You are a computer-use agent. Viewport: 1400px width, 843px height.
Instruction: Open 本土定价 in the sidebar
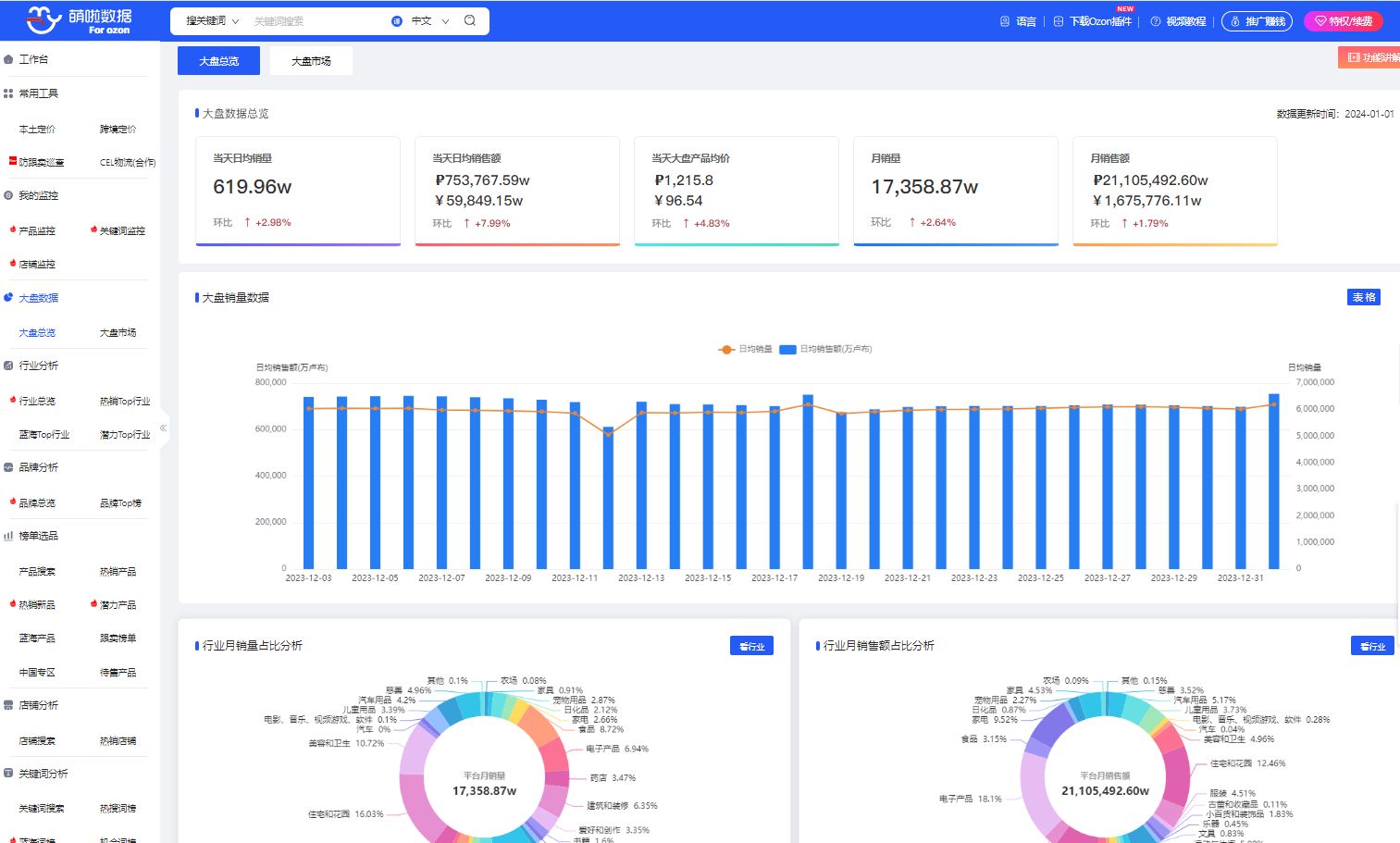(37, 129)
